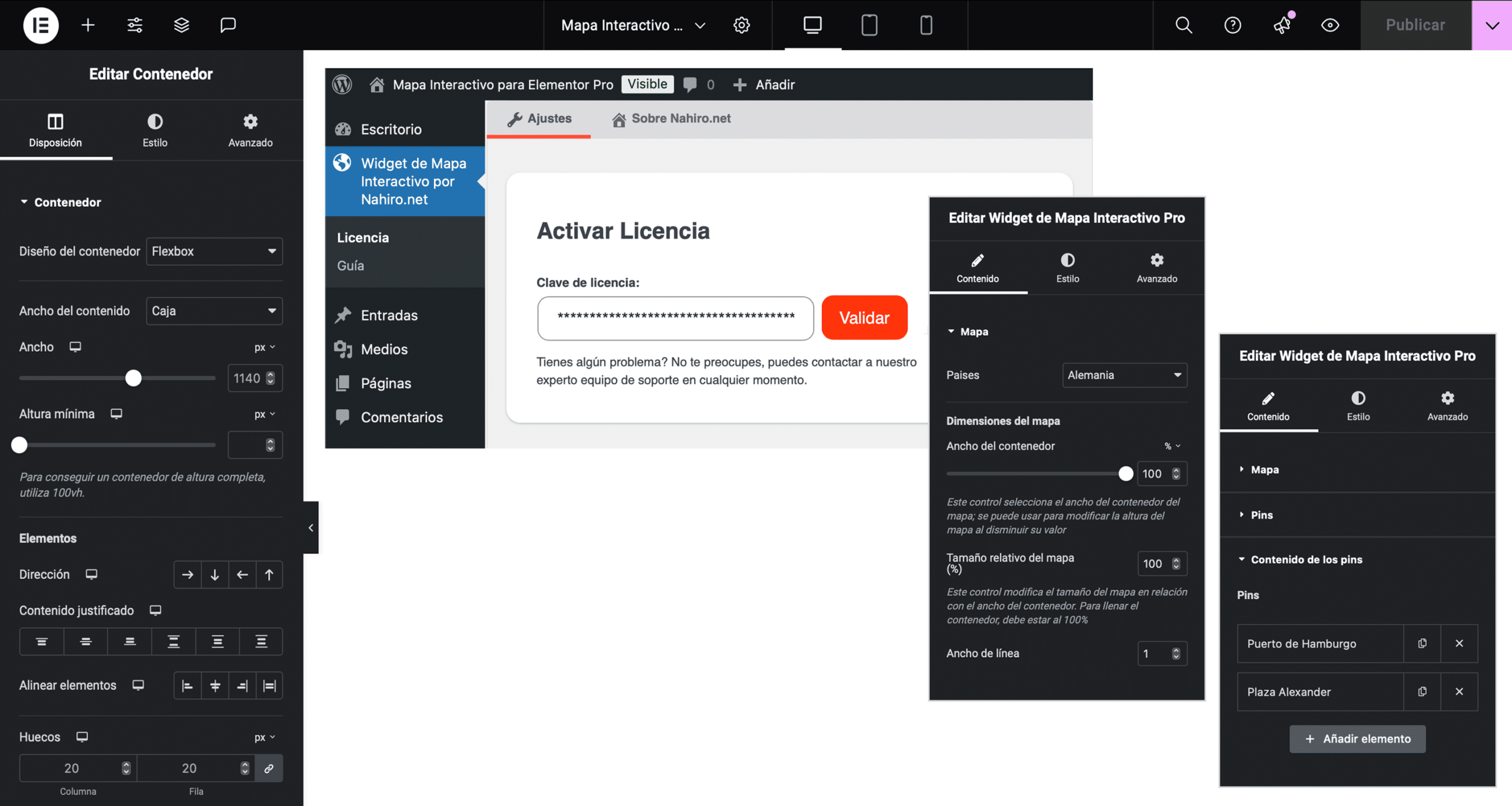Open Publicar options dropdown arrow

click(x=1492, y=25)
